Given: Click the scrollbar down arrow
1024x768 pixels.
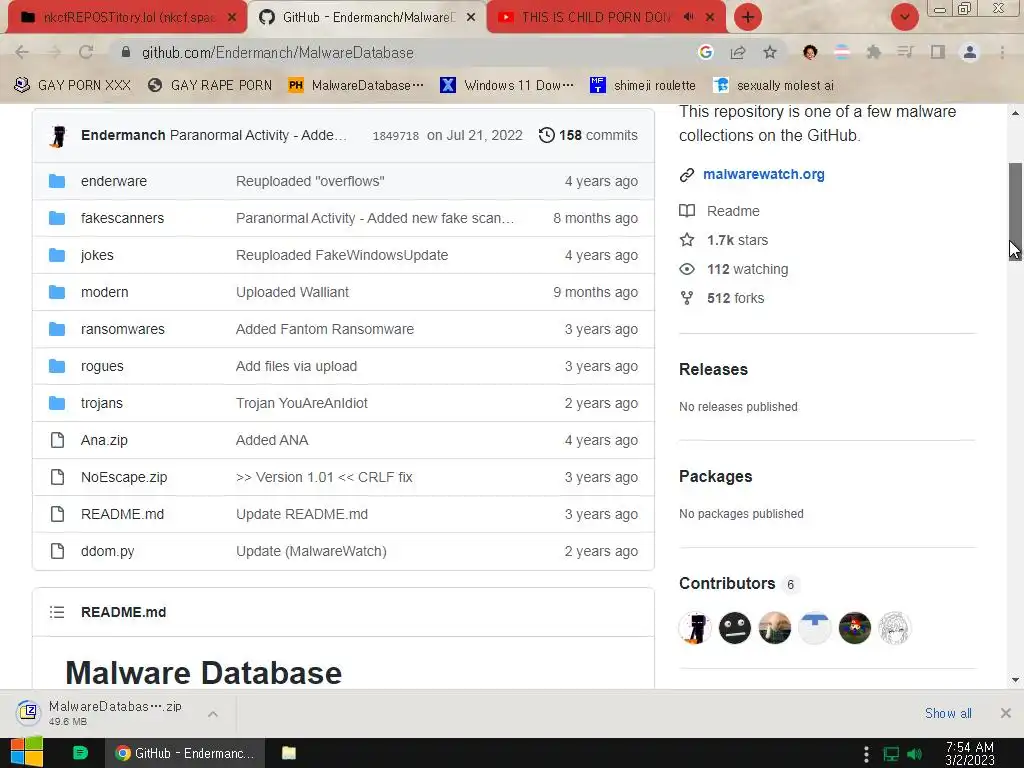Looking at the screenshot, I should [1015, 680].
